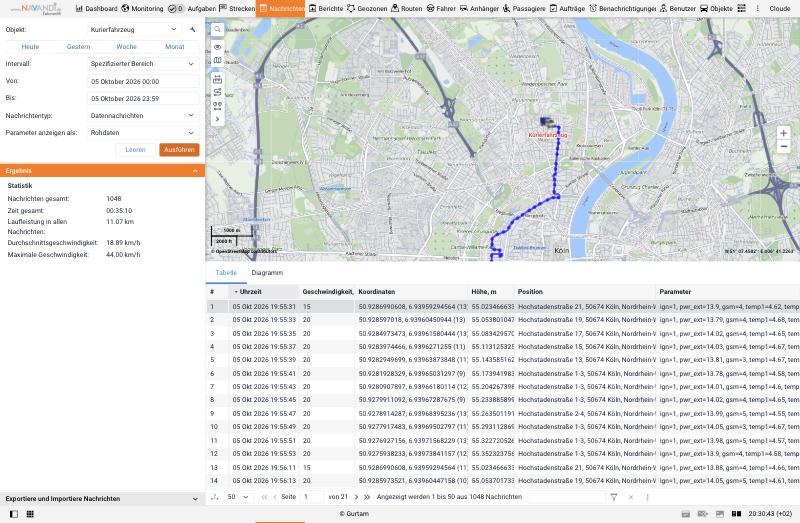Click the Aufgaben counter badge icon
Image resolution: width=800 pixels, height=523 pixels.
pyautogui.click(x=176, y=8)
